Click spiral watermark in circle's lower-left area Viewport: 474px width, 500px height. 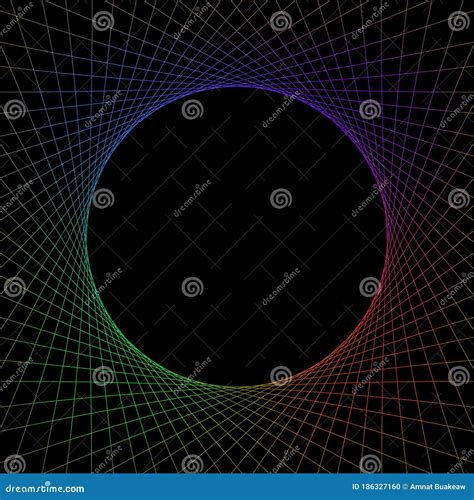click(192, 287)
